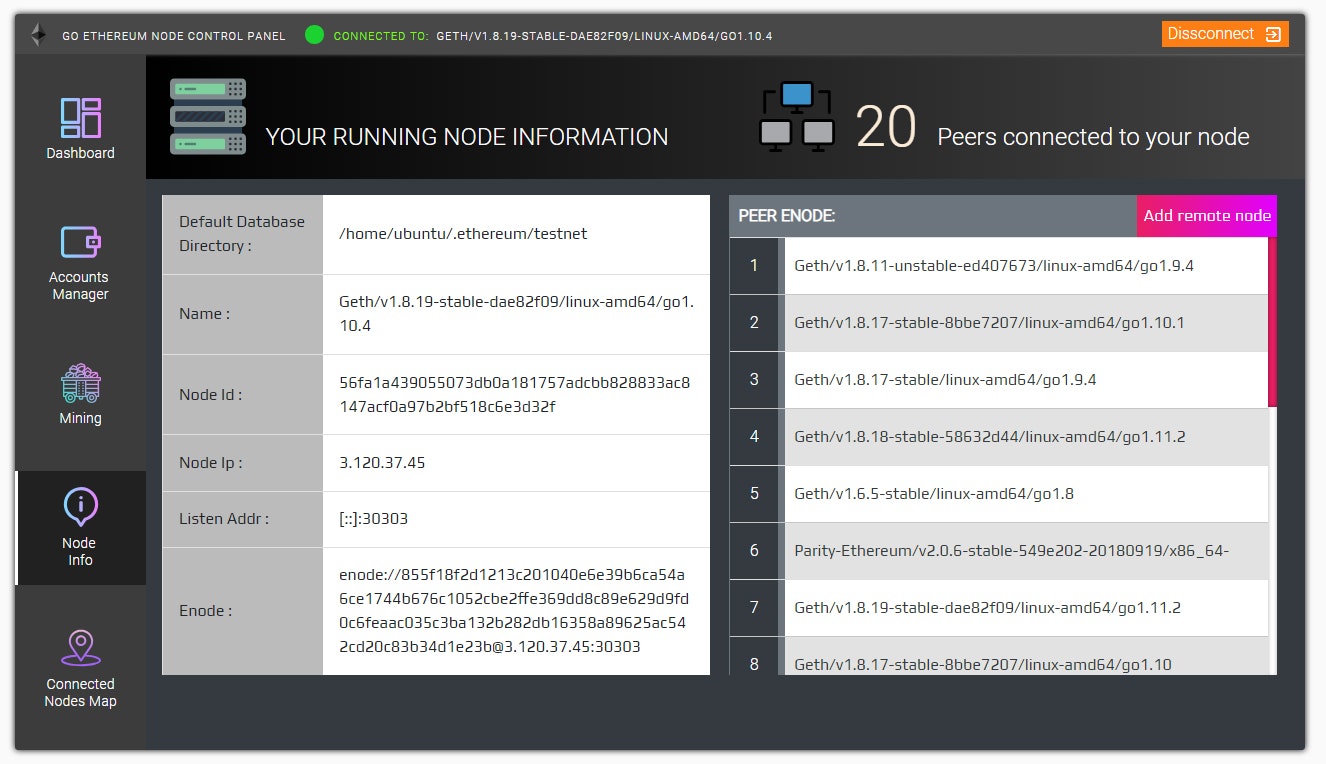Open the Dashboard panel
Image resolution: width=1326 pixels, height=764 pixels.
point(80,126)
